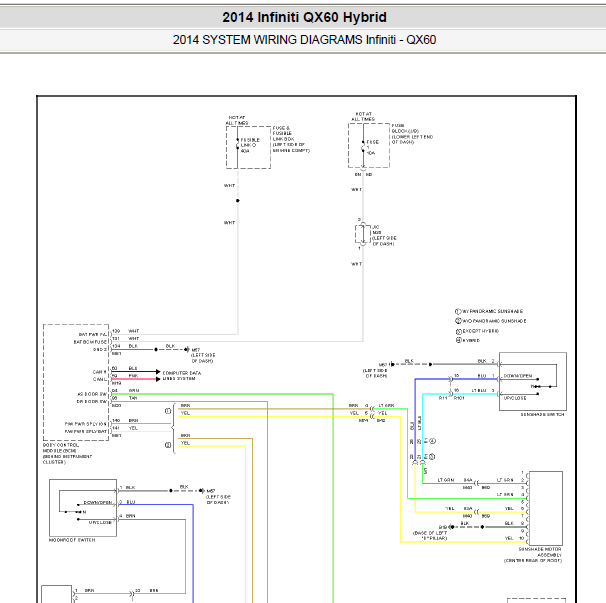Image resolution: width=606 pixels, height=603 pixels.
Task: Click the "2014 SYSTEM WIRING DIAGRAMS Infiniti - QX60" subtitle
Action: 304,40
